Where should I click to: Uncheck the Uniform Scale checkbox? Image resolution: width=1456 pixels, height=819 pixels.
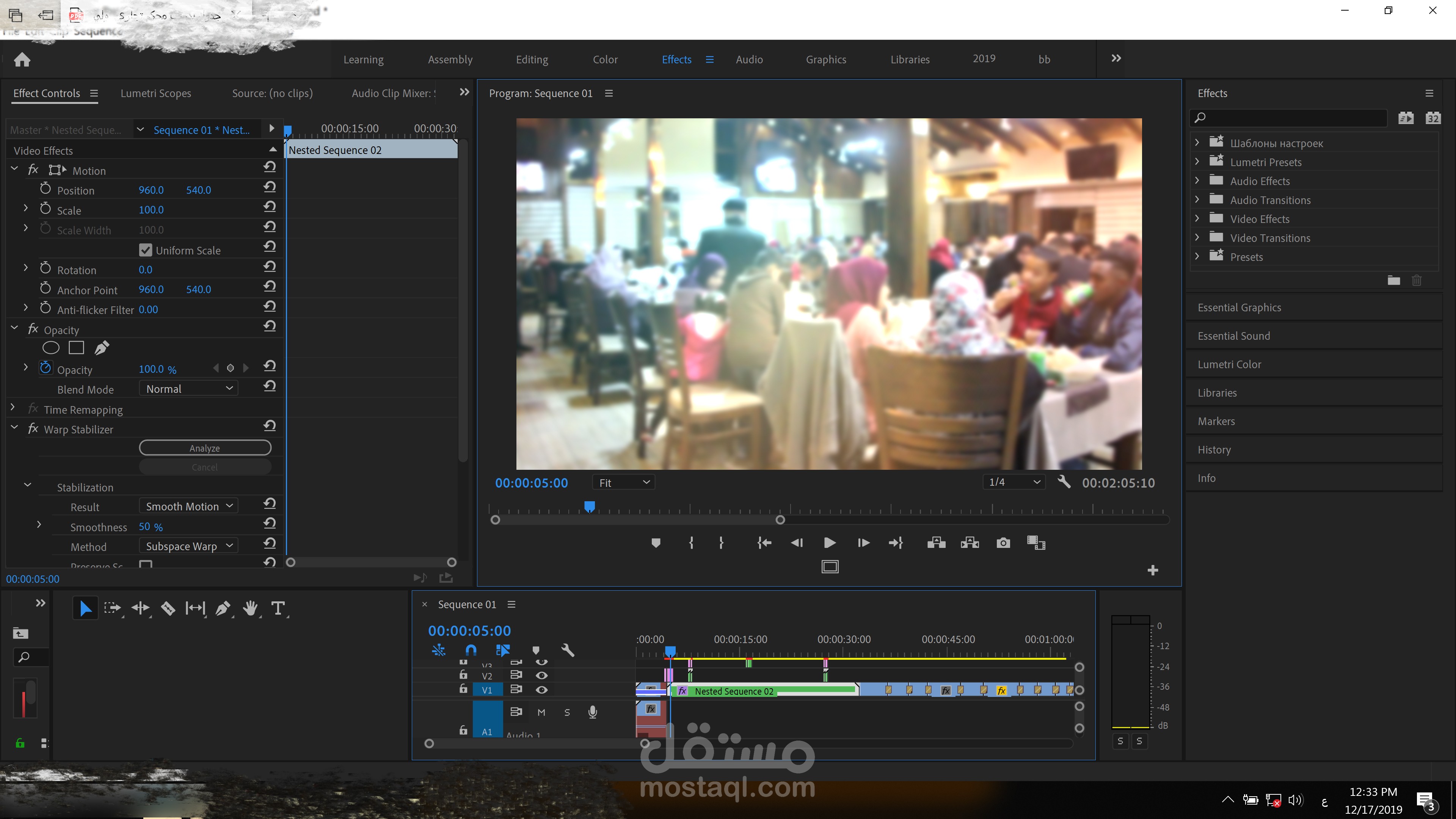[145, 250]
